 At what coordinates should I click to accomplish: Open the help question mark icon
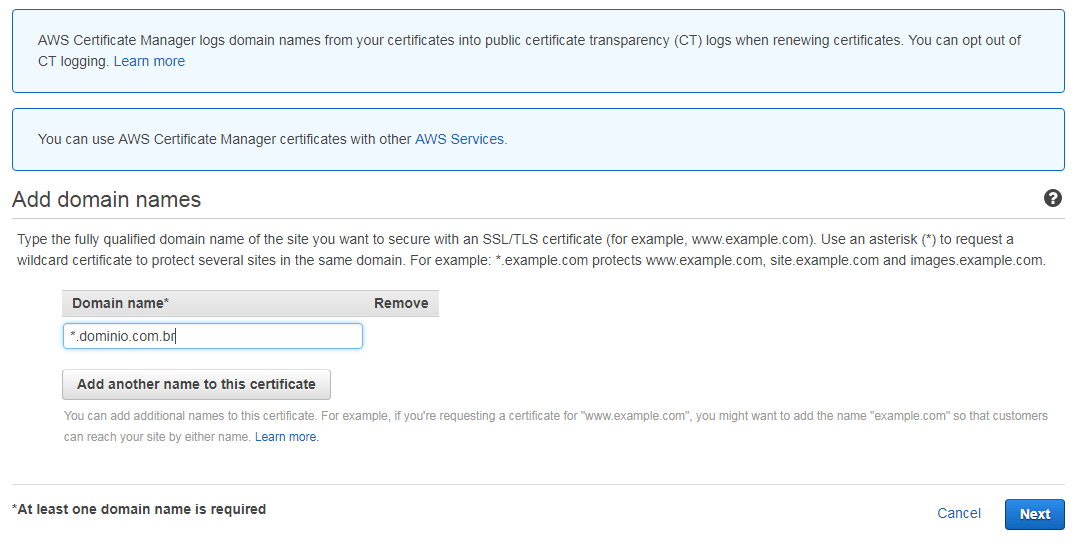[x=1052, y=198]
